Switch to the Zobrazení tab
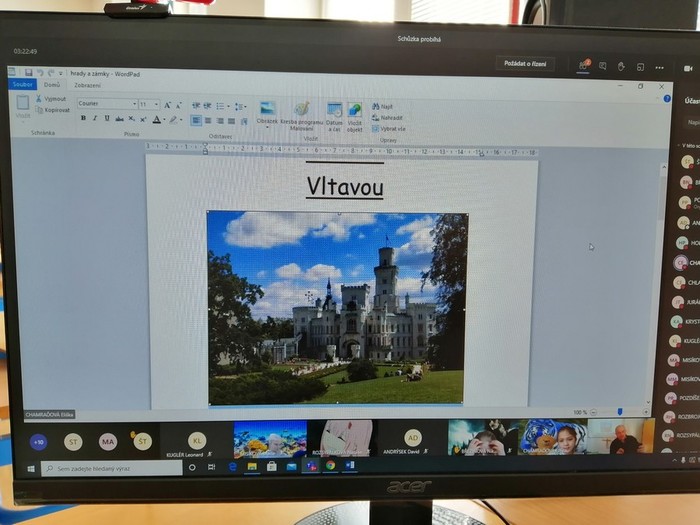 88,85
